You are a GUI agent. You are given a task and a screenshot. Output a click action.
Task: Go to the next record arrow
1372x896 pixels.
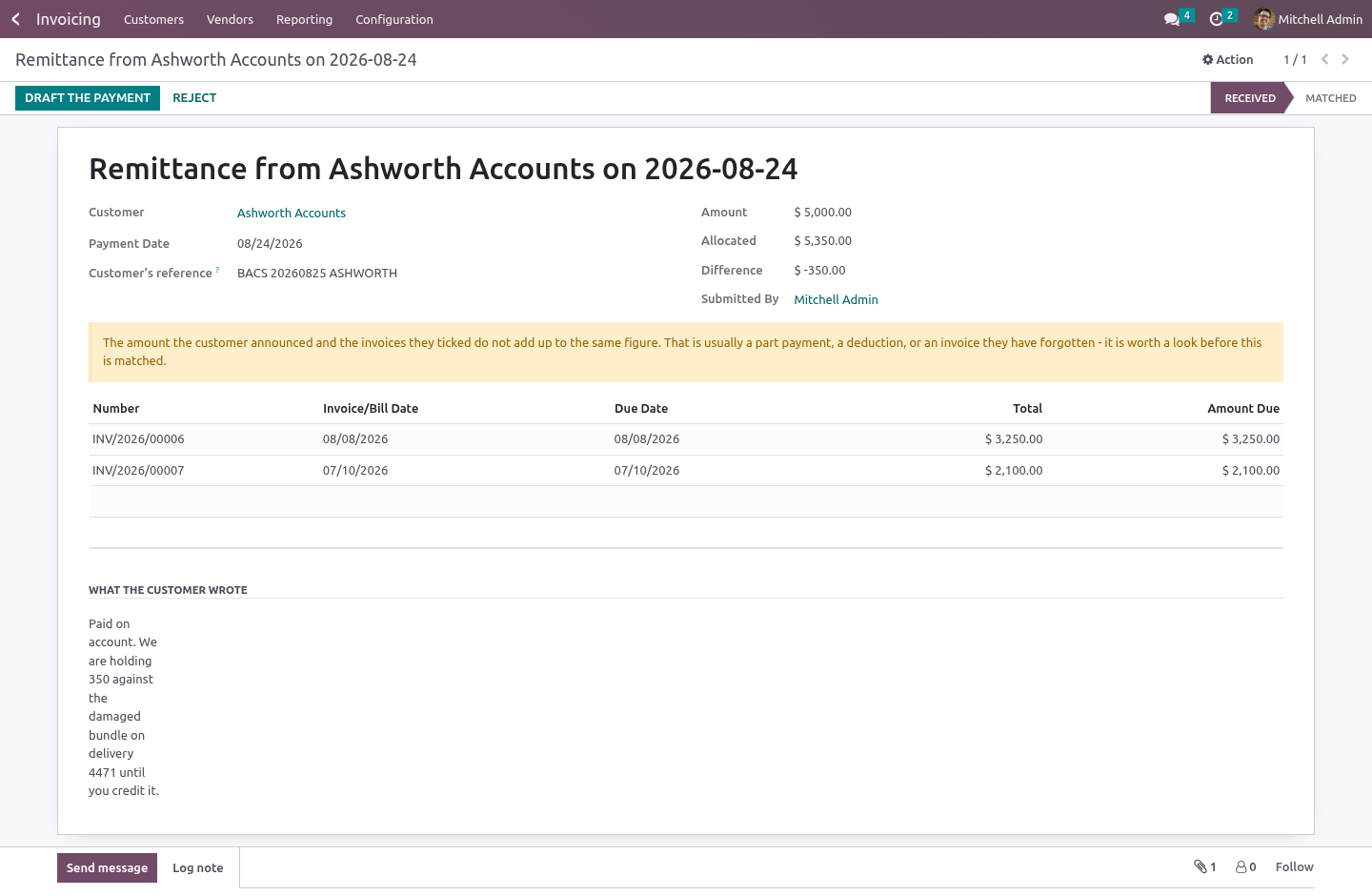[x=1345, y=59]
